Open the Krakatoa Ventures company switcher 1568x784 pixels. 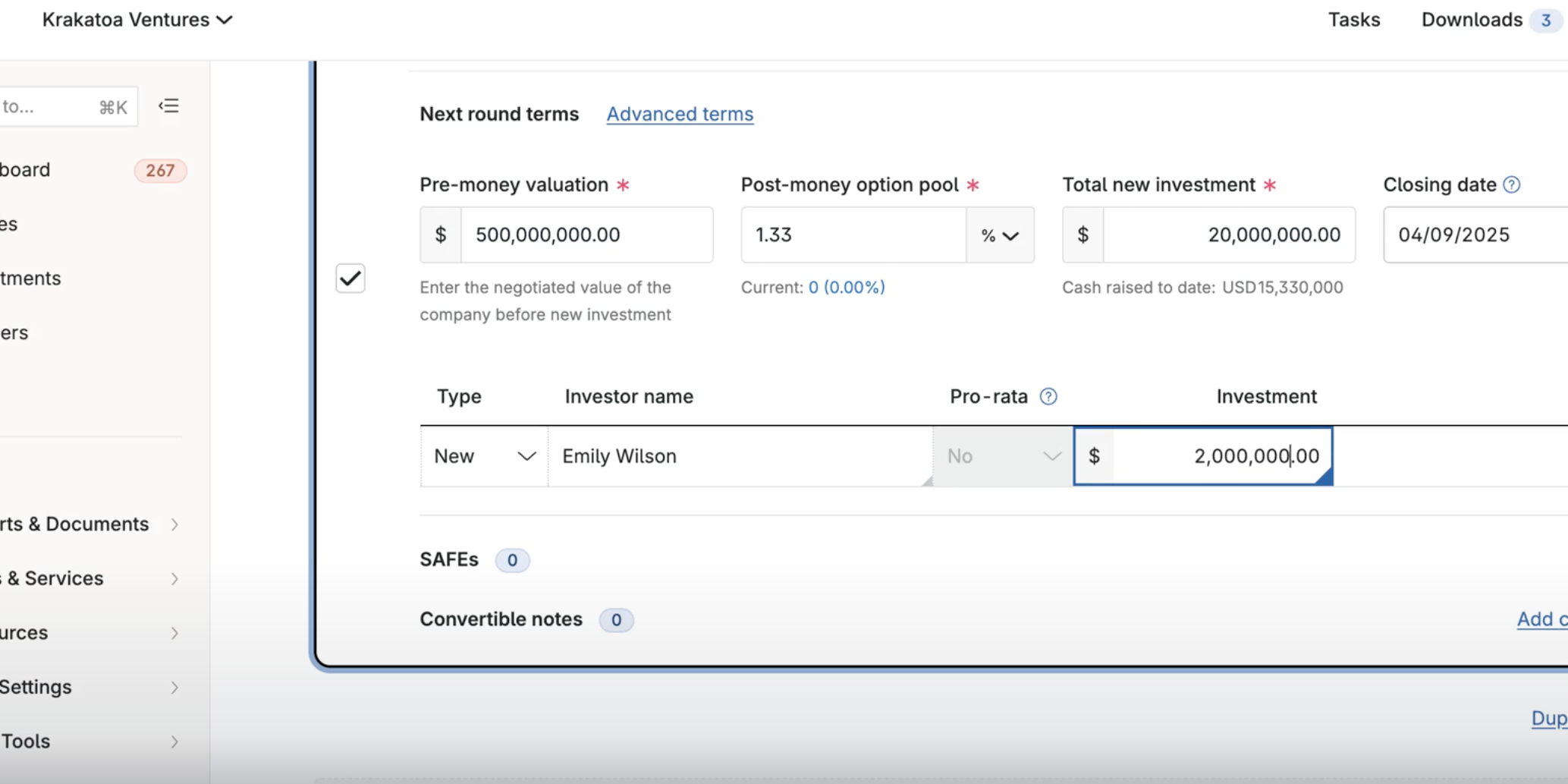click(x=137, y=20)
